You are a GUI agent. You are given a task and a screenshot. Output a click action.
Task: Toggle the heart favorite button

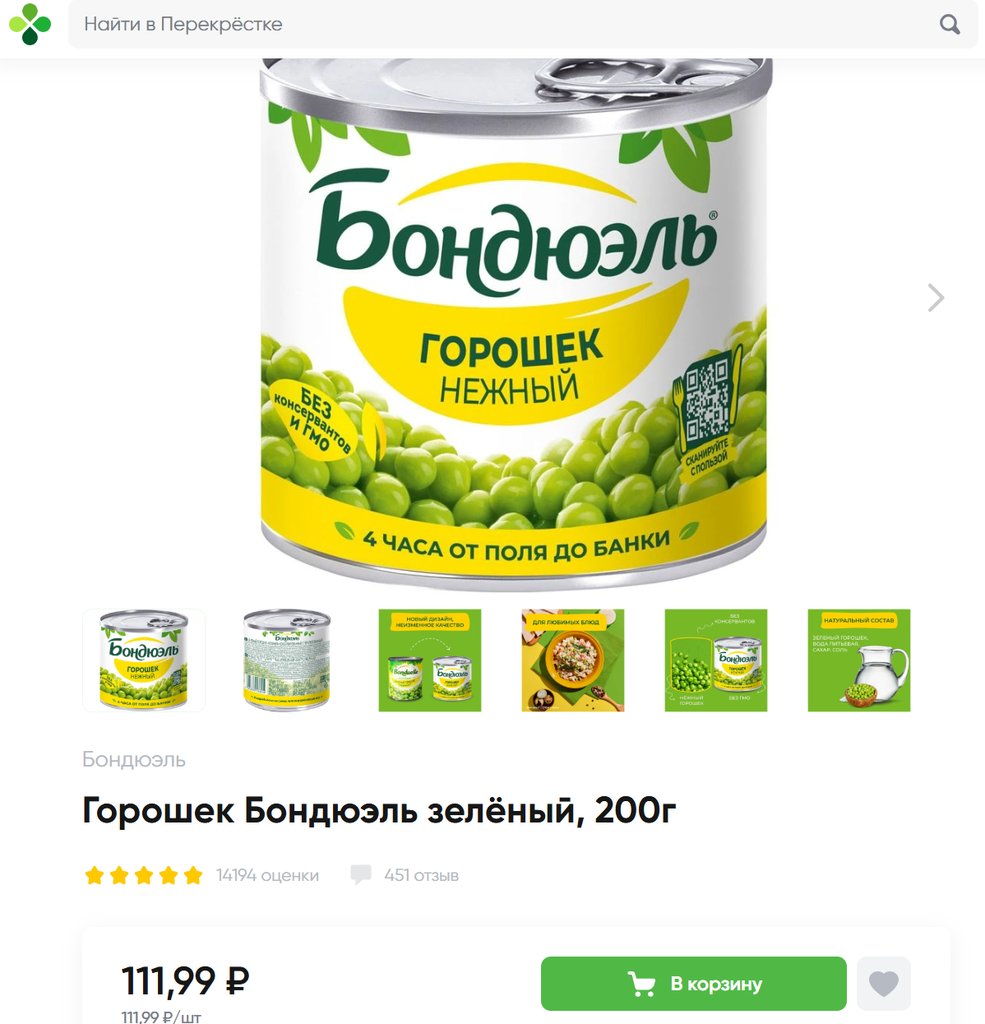coord(884,984)
